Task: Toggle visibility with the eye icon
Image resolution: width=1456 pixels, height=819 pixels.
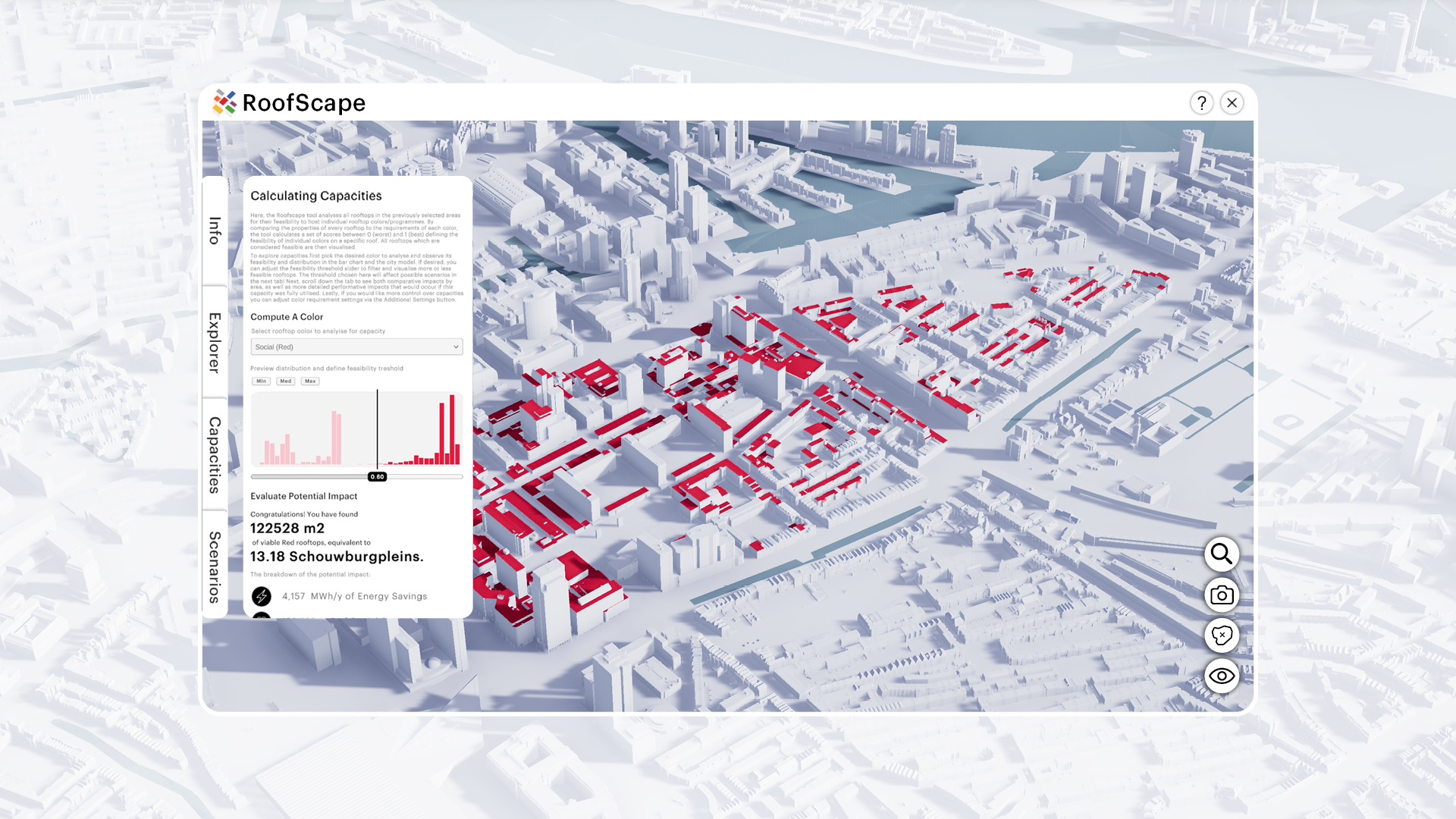Action: (x=1221, y=676)
